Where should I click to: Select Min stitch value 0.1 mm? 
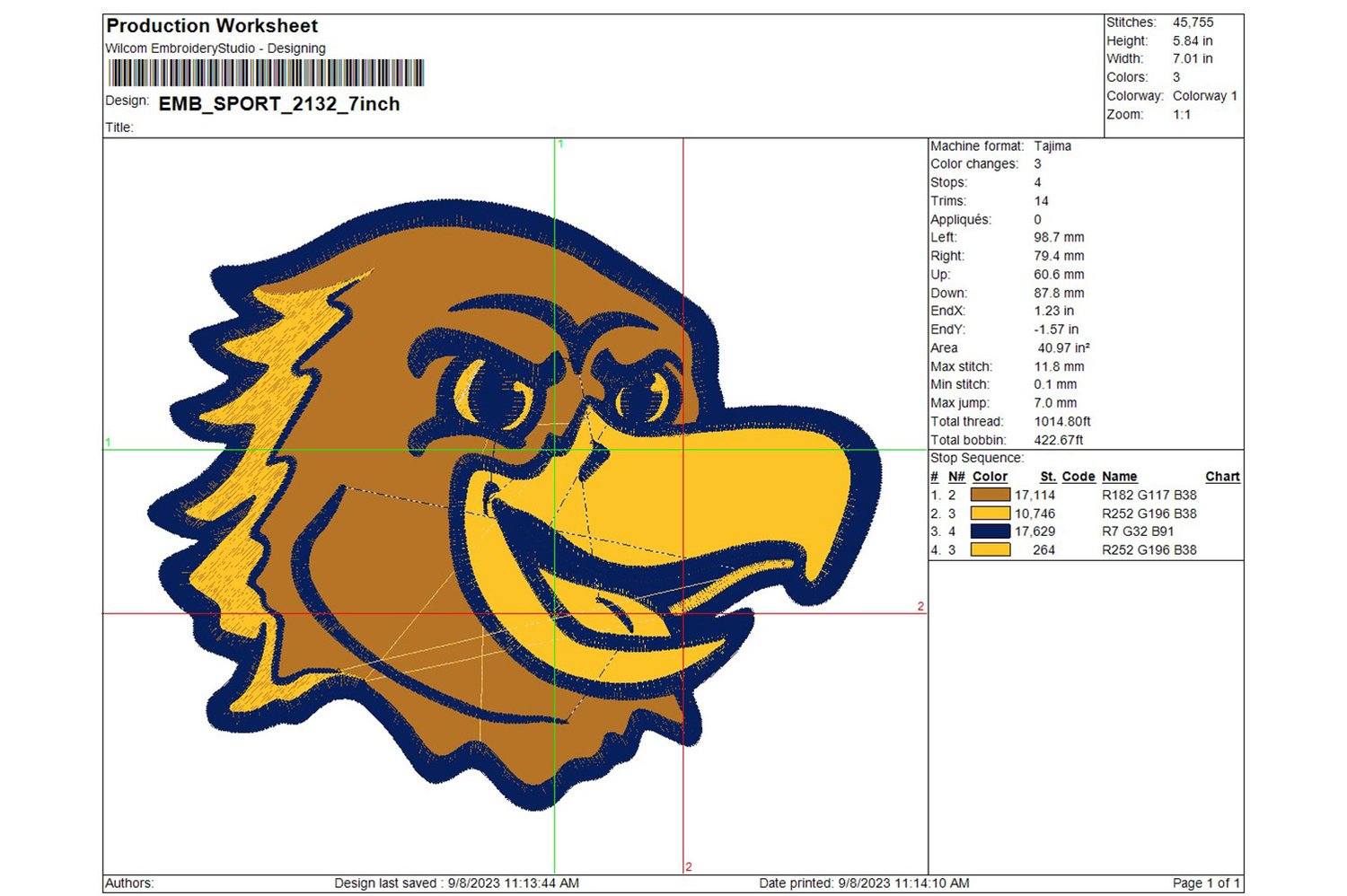[1055, 385]
